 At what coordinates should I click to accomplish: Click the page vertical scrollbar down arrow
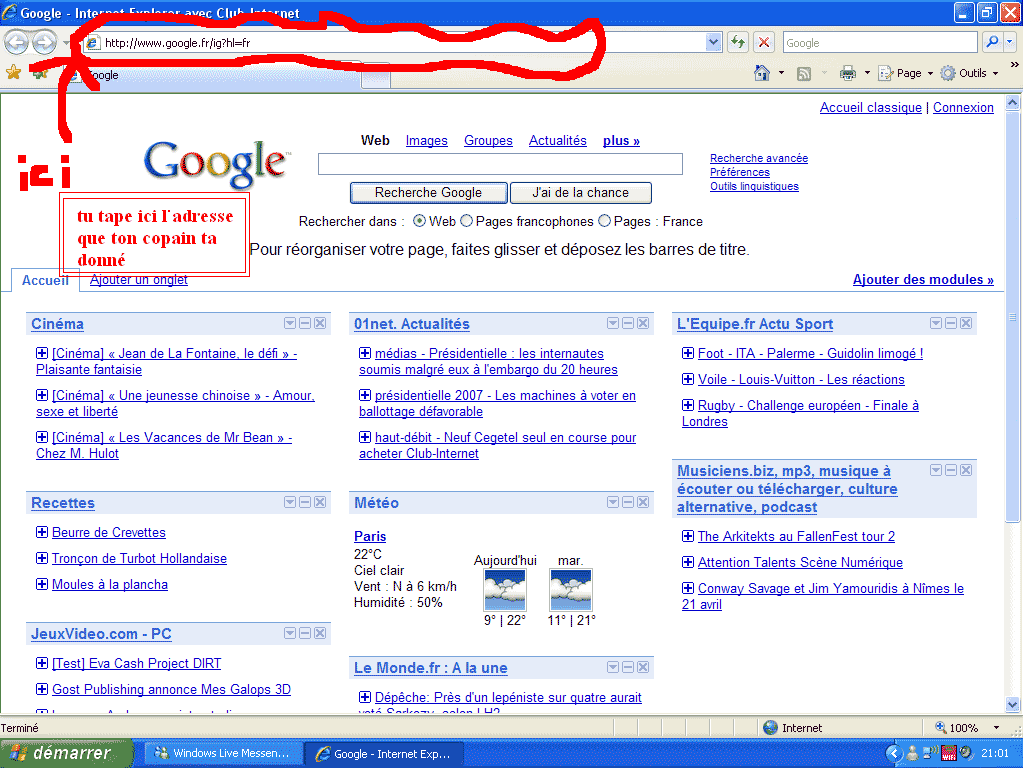[x=1012, y=704]
